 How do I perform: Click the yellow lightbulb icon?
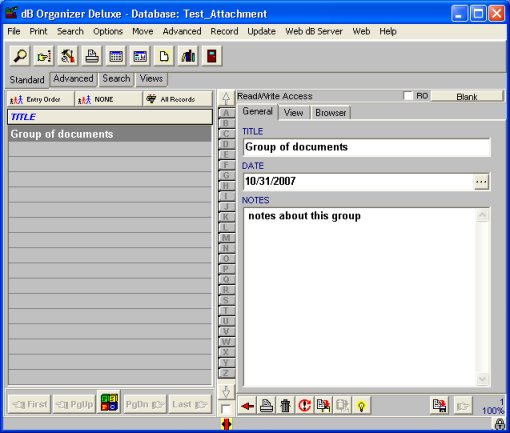[361, 406]
